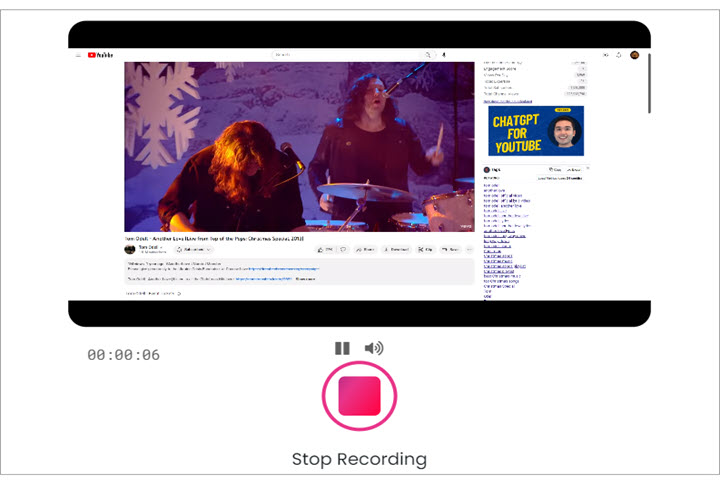Click the 00:00:06 recording timer
The height and width of the screenshot is (480, 720).
124,355
